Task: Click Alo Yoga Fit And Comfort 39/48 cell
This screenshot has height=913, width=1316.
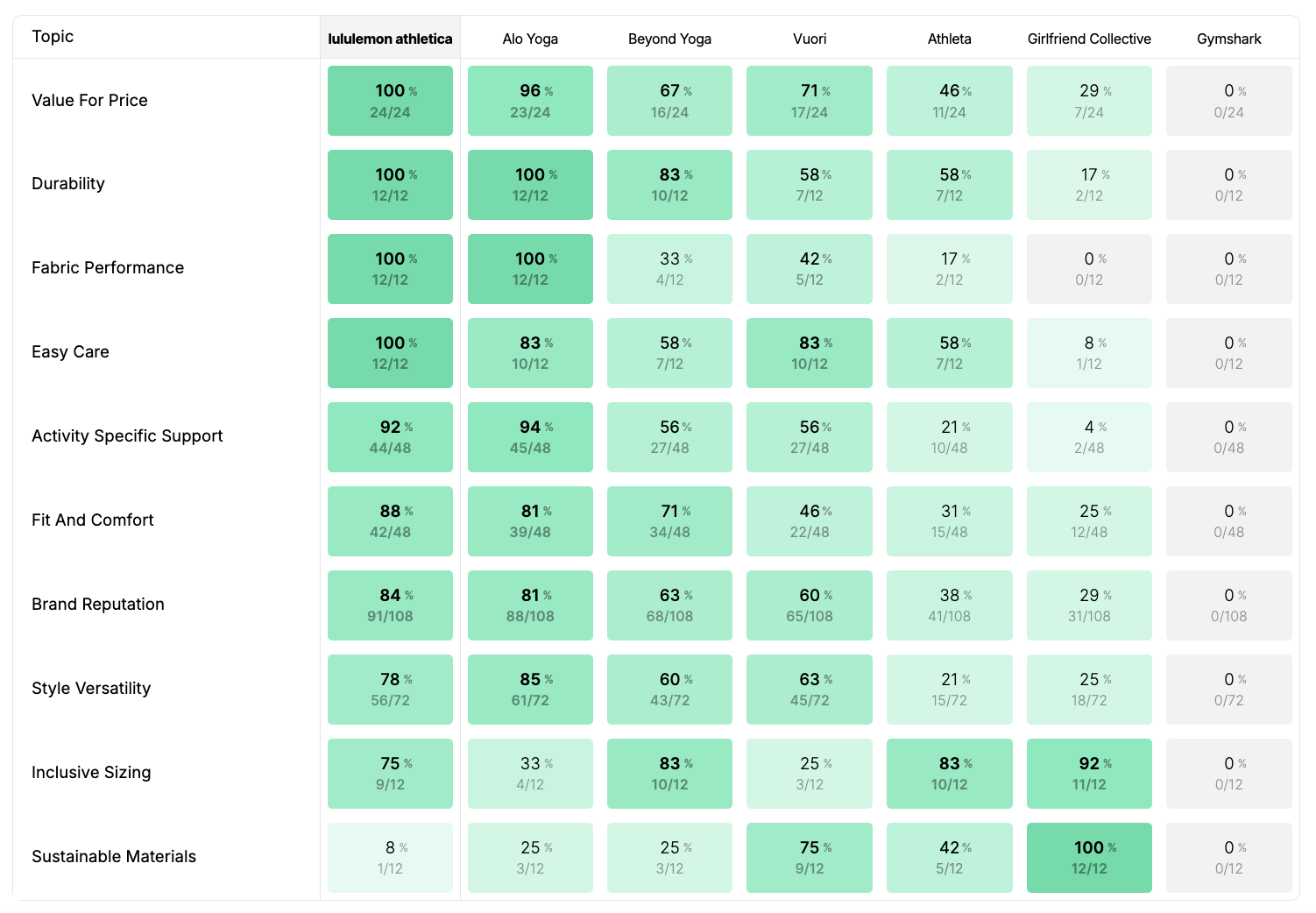Action: 530,521
